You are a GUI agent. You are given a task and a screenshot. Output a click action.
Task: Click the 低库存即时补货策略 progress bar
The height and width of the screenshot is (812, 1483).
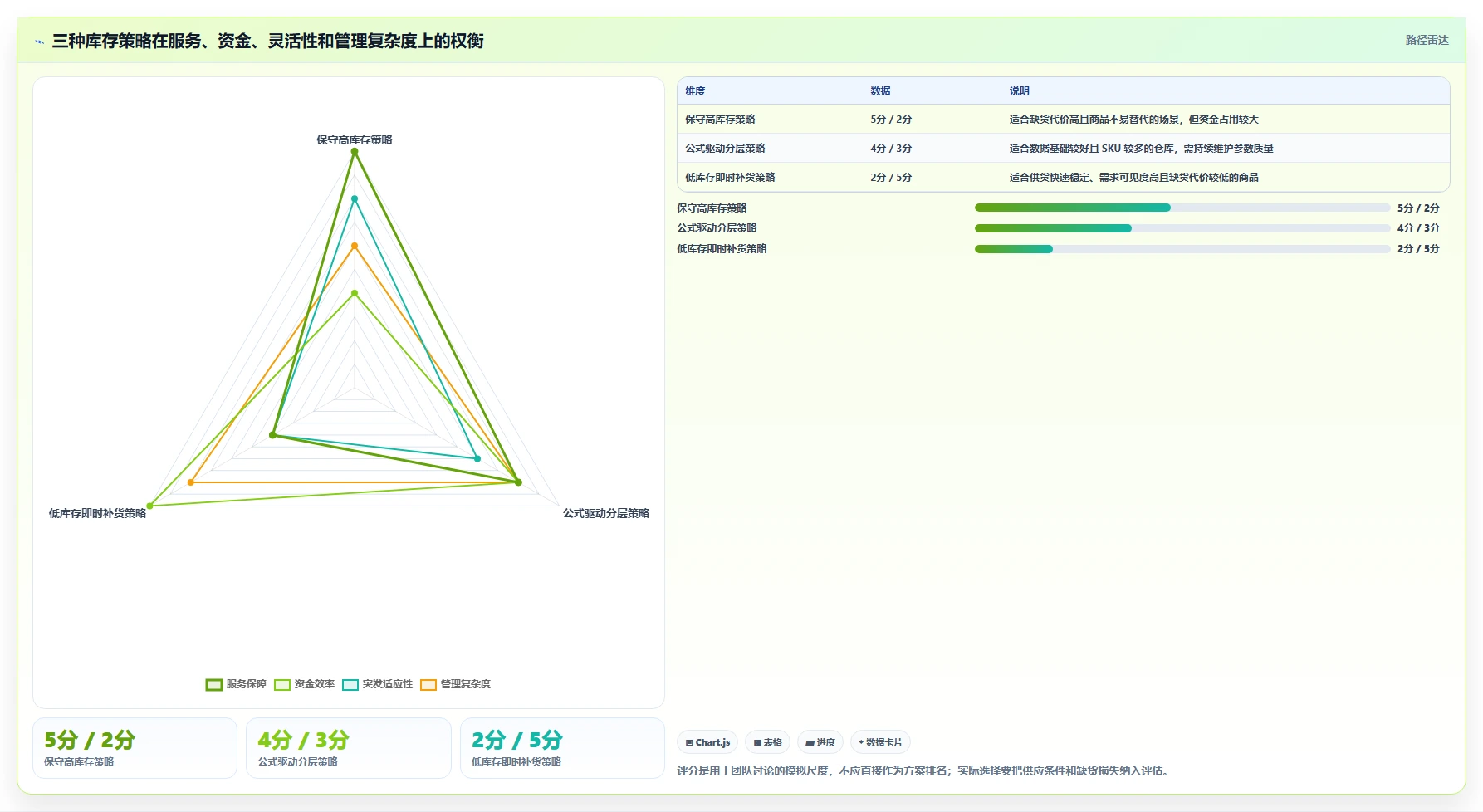[1182, 249]
